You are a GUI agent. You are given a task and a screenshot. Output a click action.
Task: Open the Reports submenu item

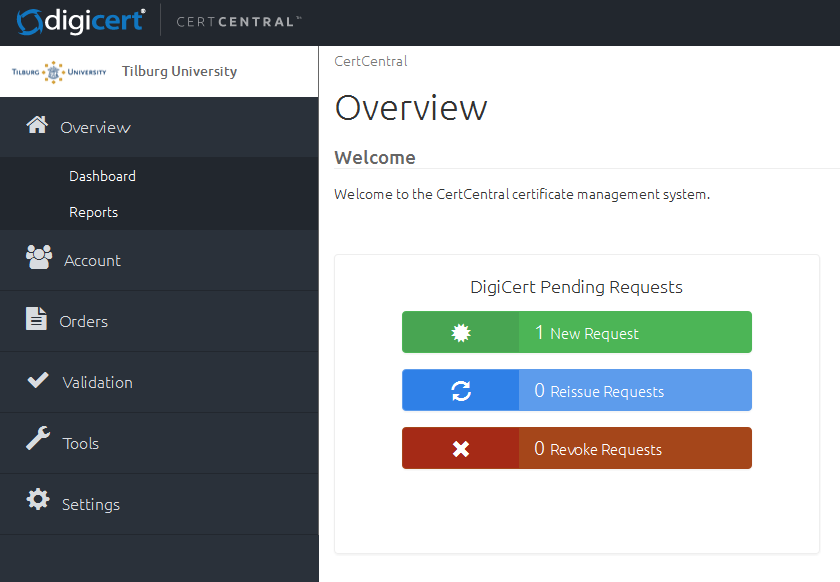pos(93,212)
